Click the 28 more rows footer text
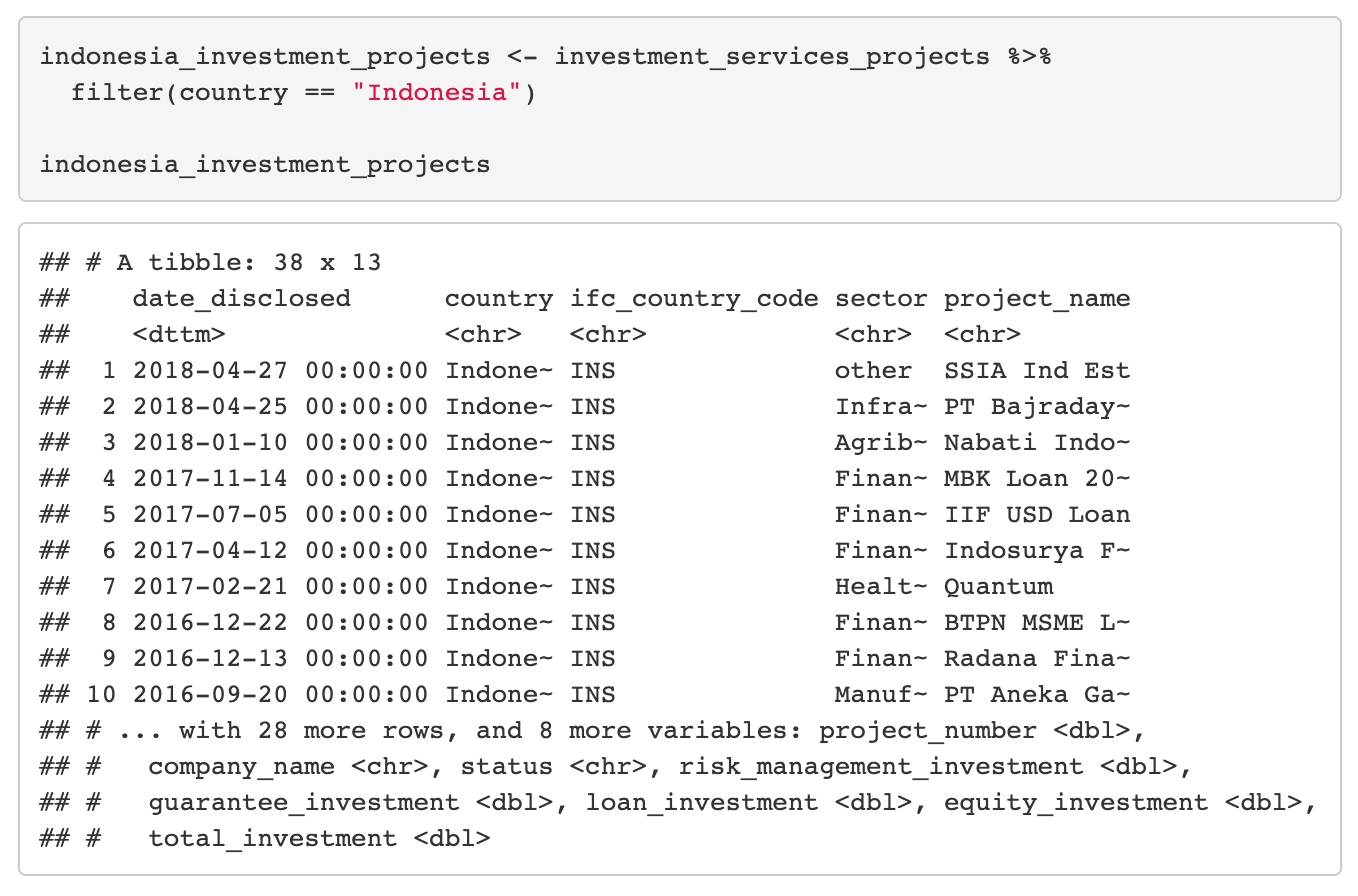The width and height of the screenshot is (1358, 896). coord(351,731)
